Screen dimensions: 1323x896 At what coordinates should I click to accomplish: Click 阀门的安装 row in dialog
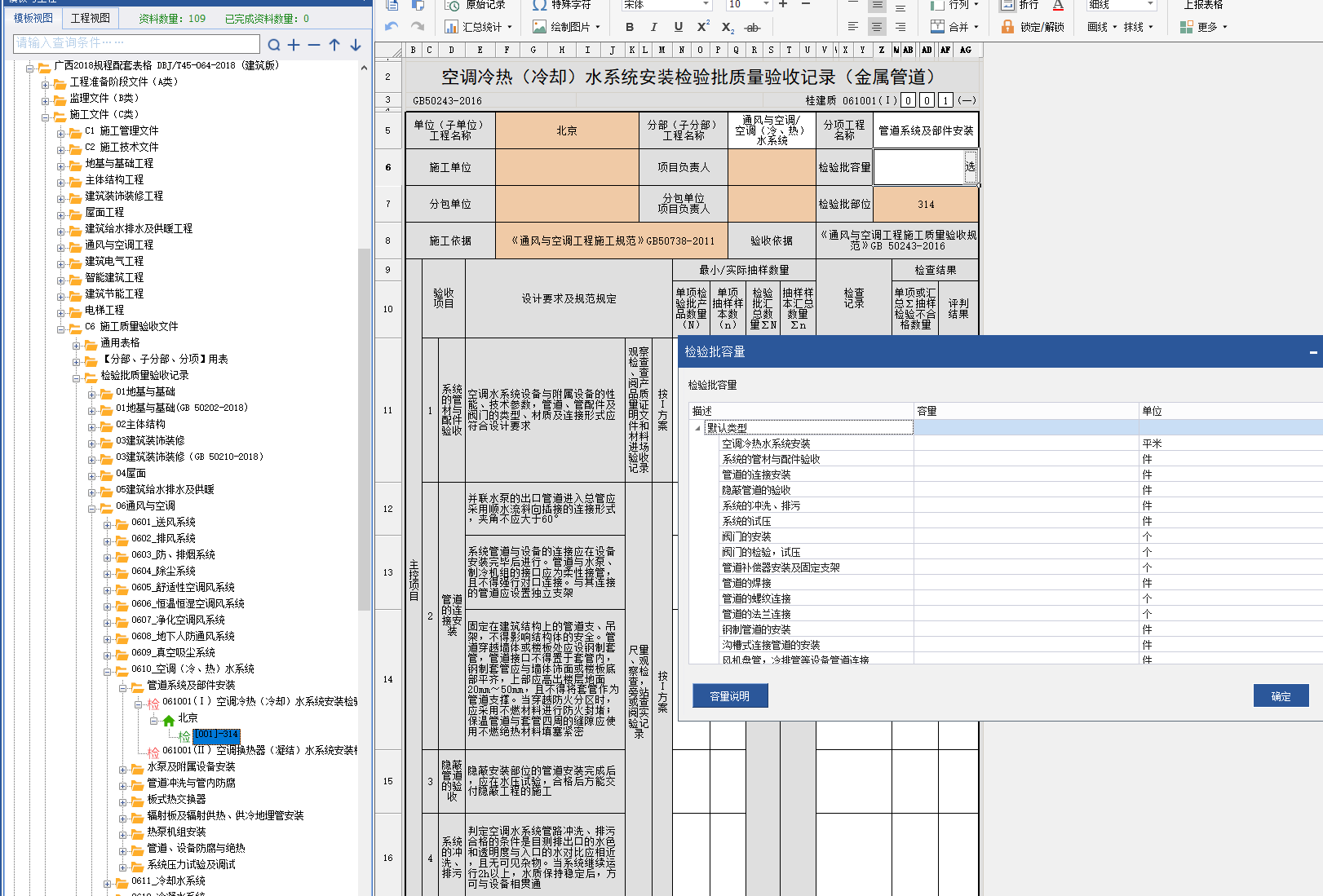1006,536
